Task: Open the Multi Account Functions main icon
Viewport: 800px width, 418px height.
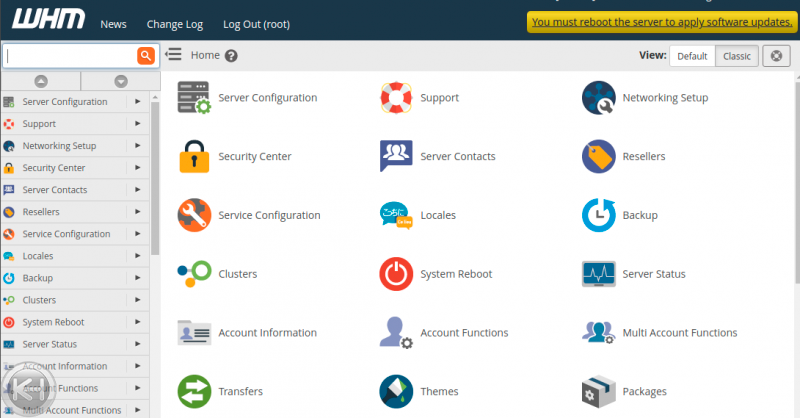Action: coord(598,333)
